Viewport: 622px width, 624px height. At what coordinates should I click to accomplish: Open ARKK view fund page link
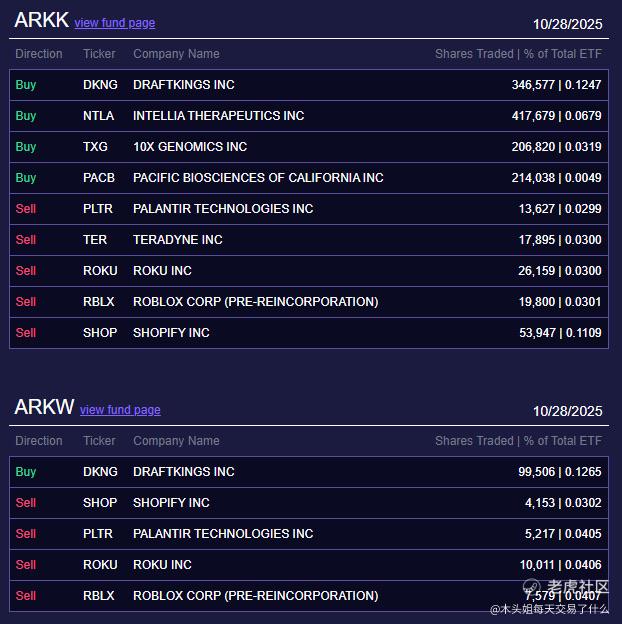pos(114,23)
